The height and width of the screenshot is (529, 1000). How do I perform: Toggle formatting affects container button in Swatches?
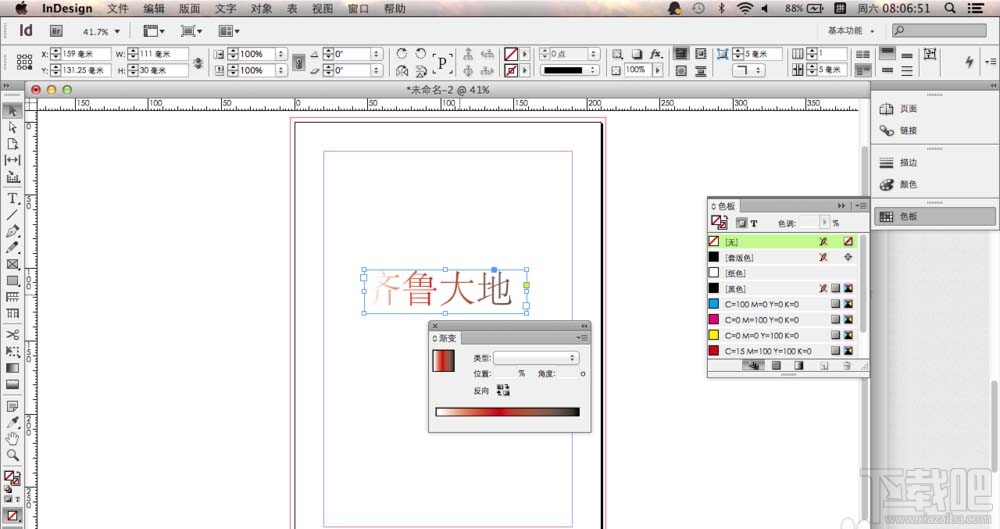coord(741,223)
